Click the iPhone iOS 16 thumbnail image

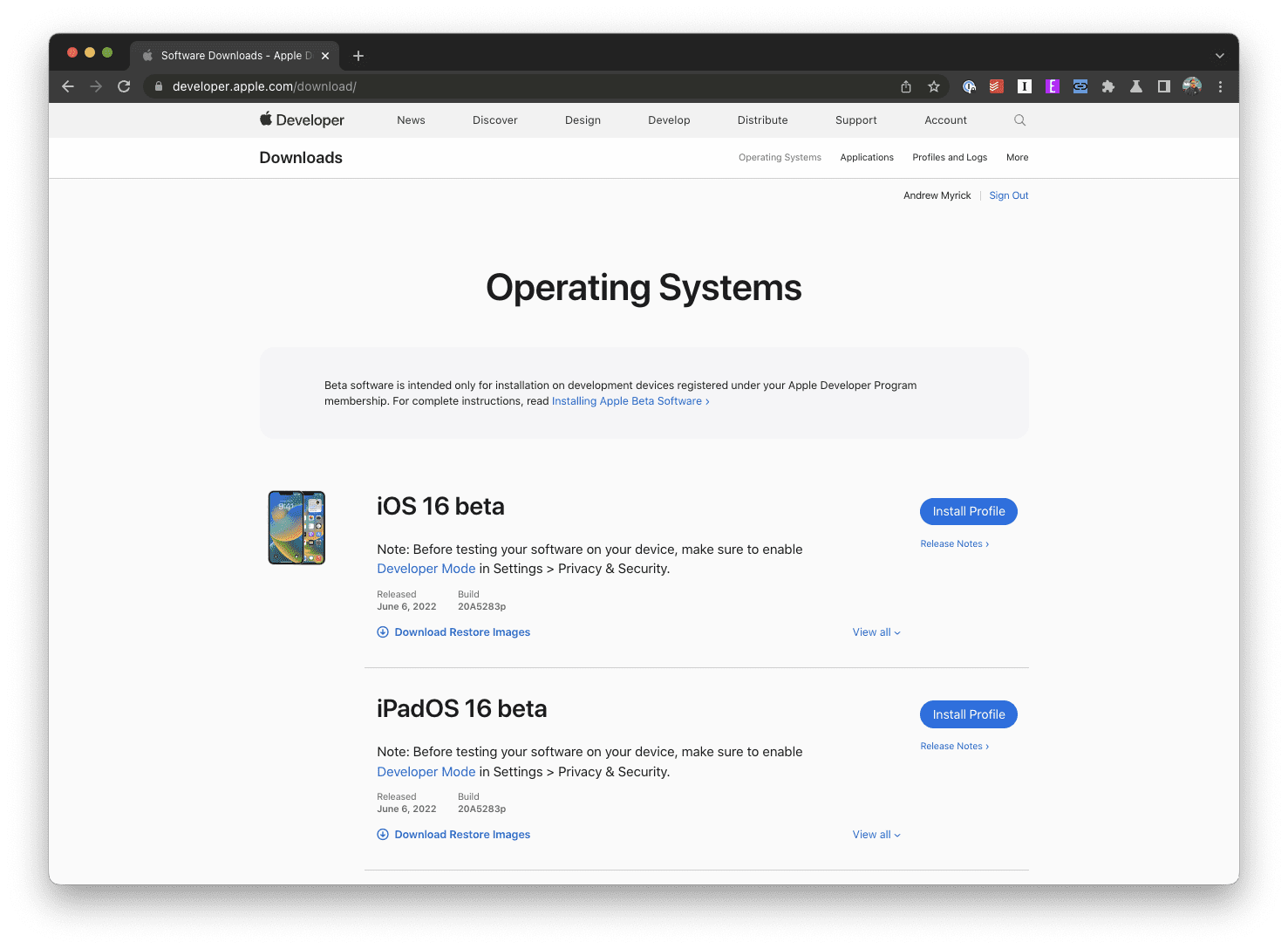296,528
